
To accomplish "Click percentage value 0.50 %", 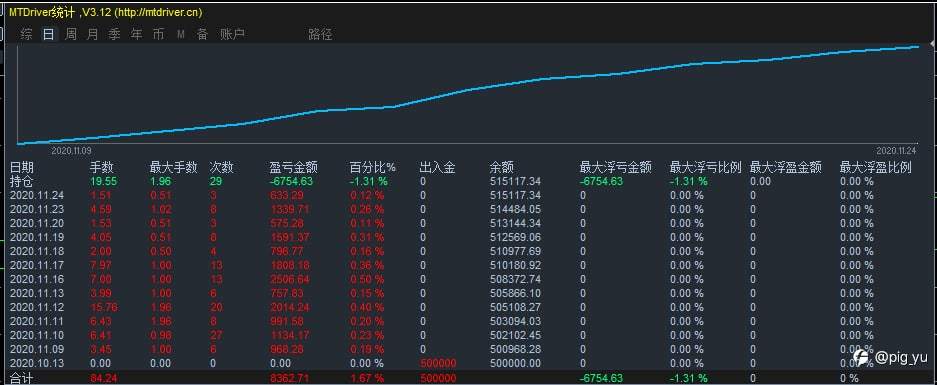I will [x=367, y=279].
